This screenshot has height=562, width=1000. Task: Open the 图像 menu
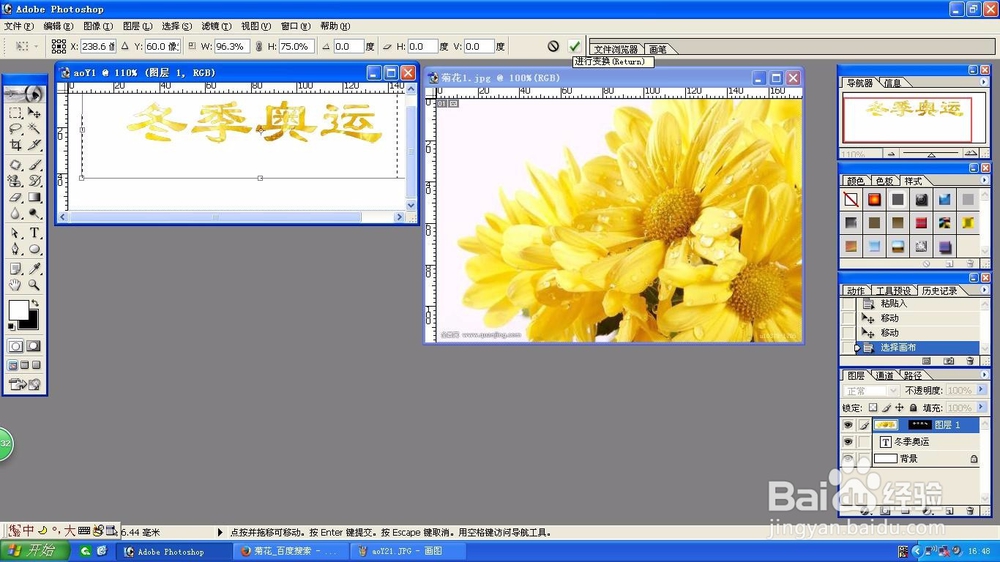(98, 26)
